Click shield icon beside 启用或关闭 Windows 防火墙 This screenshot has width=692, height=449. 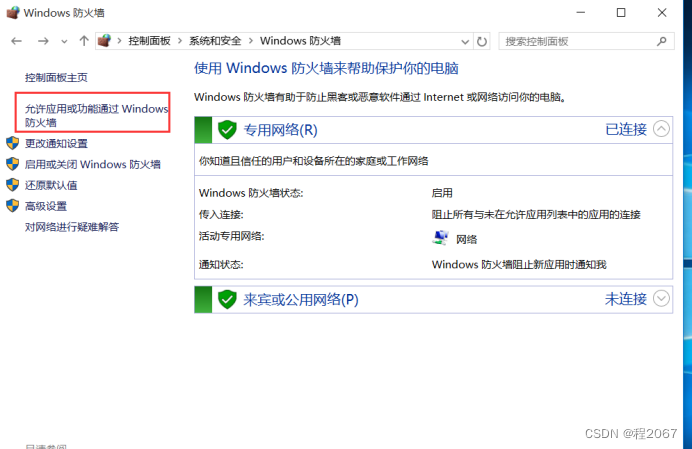[x=12, y=164]
